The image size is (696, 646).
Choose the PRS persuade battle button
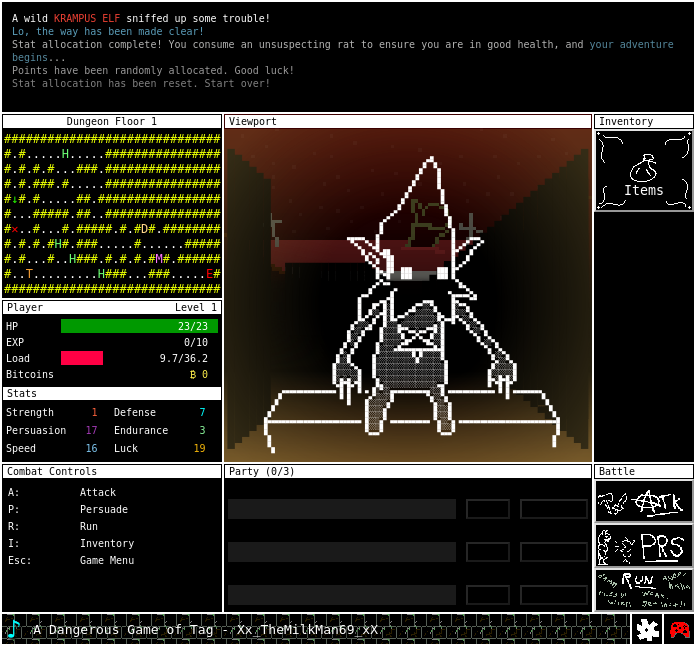(643, 545)
